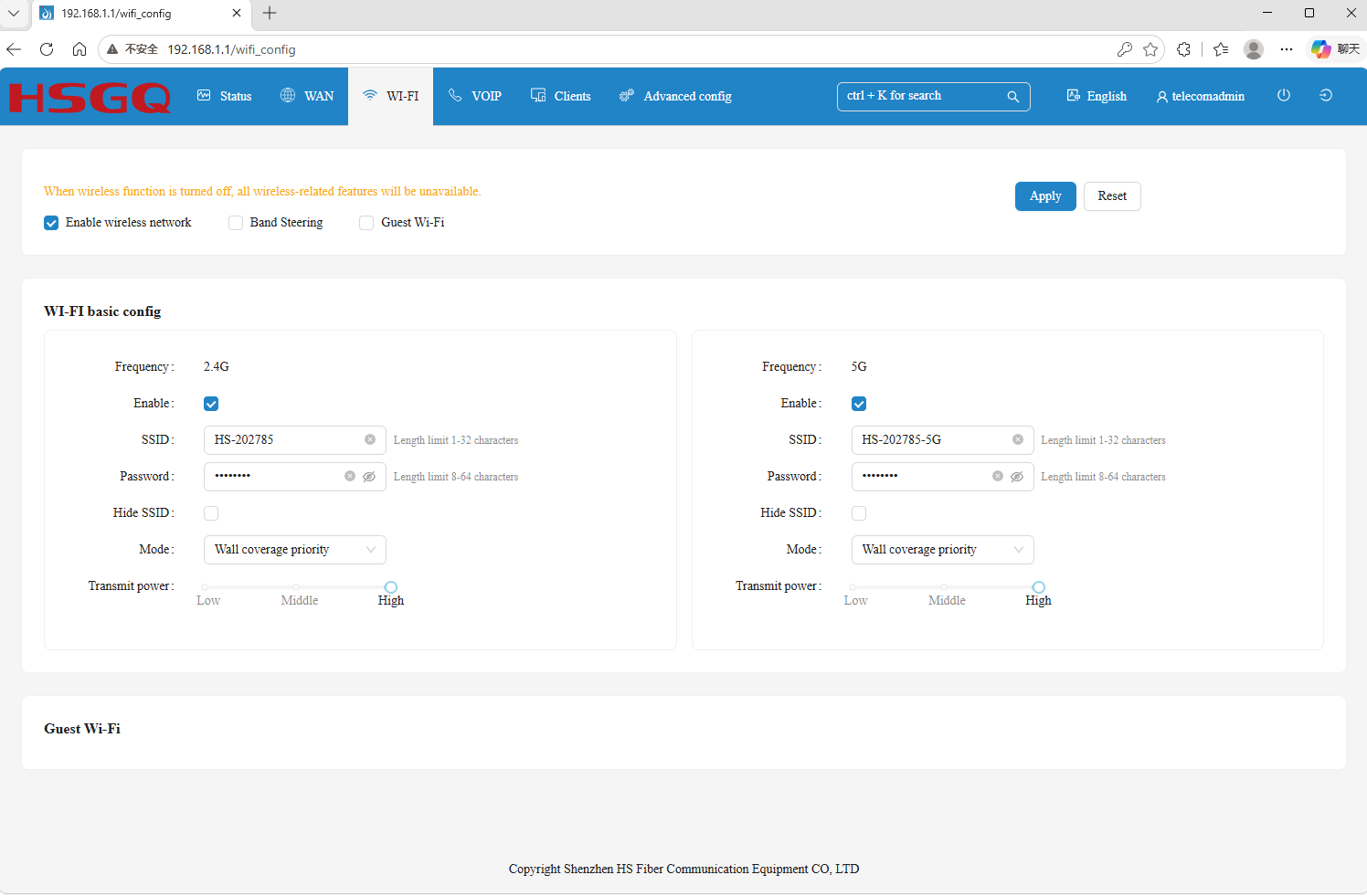
Task: Toggle Enable wireless network checkbox
Action: [x=51, y=223]
